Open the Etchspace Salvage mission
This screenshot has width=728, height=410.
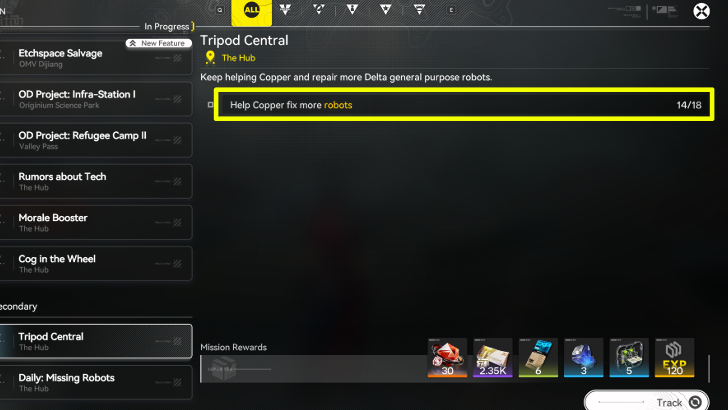point(96,58)
